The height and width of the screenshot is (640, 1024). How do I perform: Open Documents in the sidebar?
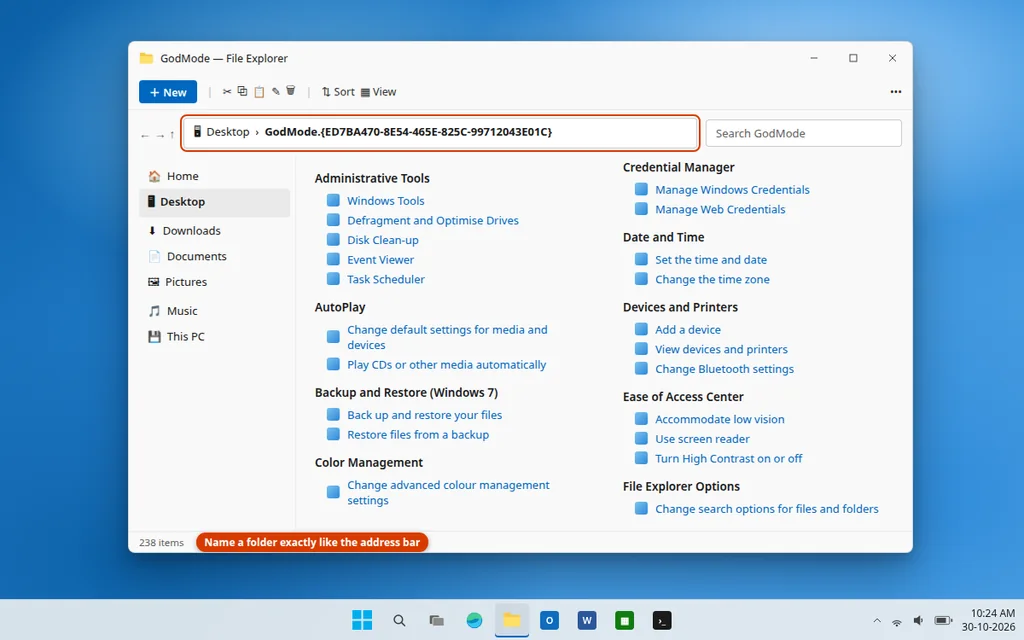(x=214, y=256)
